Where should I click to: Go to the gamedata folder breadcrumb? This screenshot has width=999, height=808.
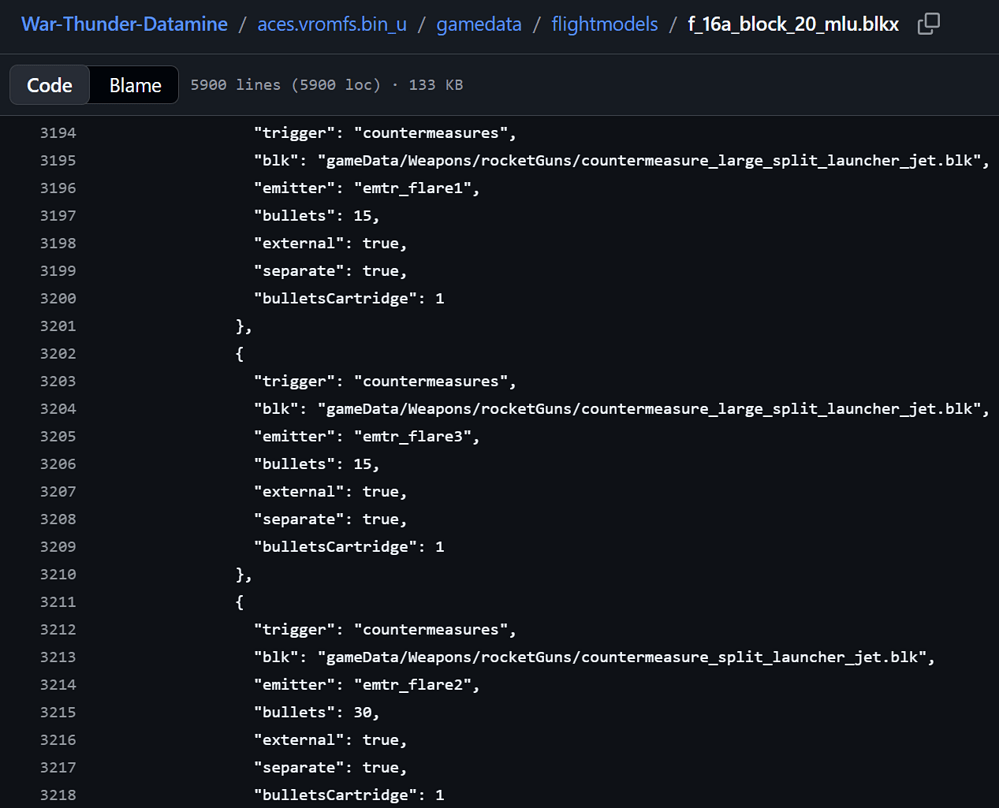point(478,24)
